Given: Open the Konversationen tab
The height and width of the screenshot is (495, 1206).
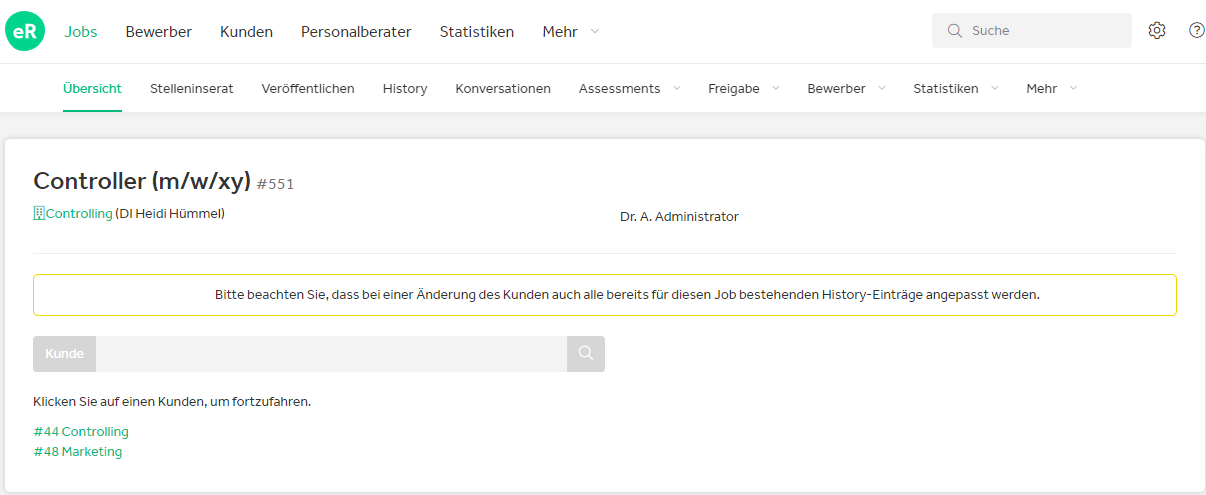Looking at the screenshot, I should click(503, 88).
